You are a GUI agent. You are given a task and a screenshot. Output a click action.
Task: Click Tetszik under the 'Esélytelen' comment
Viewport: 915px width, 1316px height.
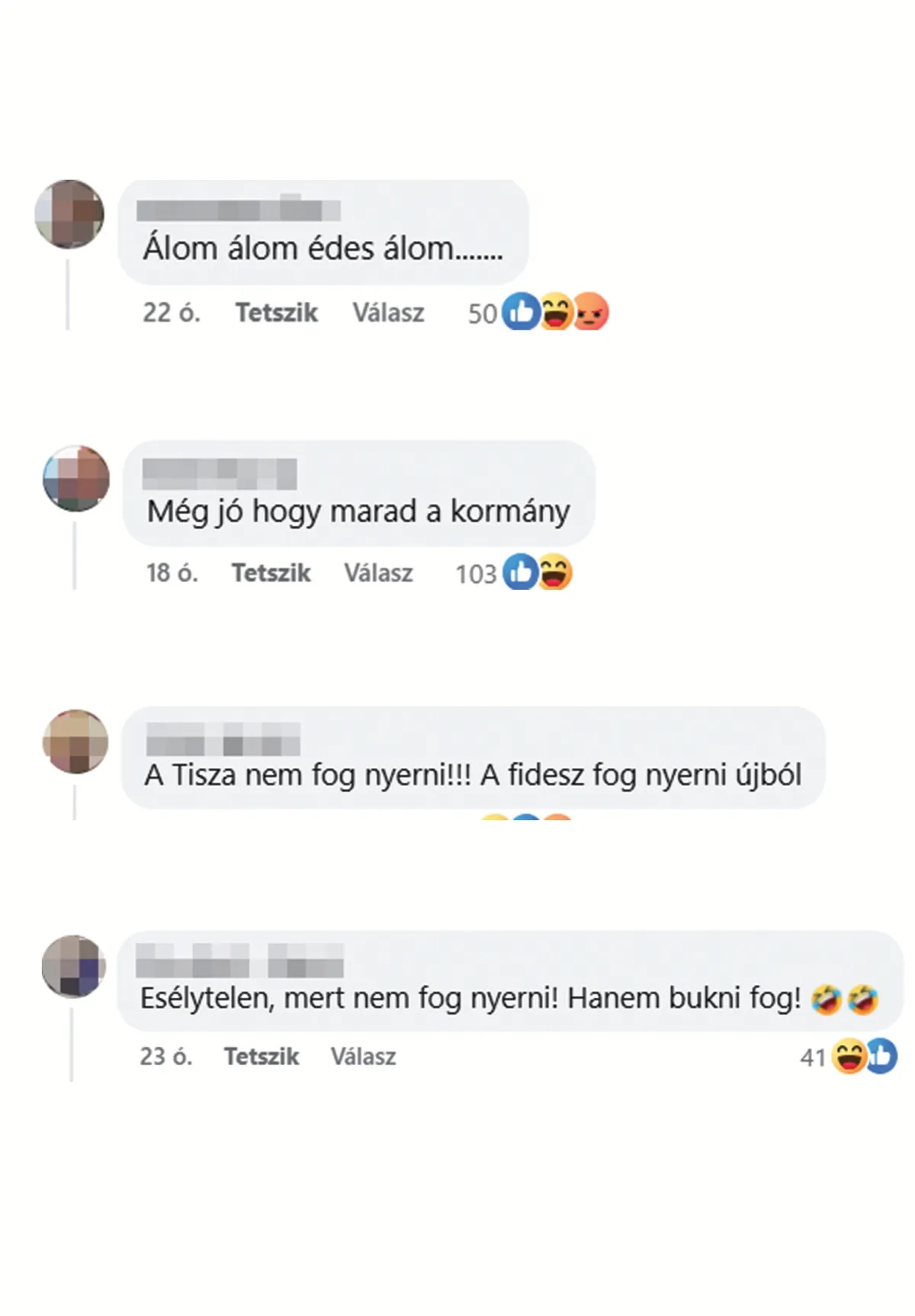coord(262,1056)
